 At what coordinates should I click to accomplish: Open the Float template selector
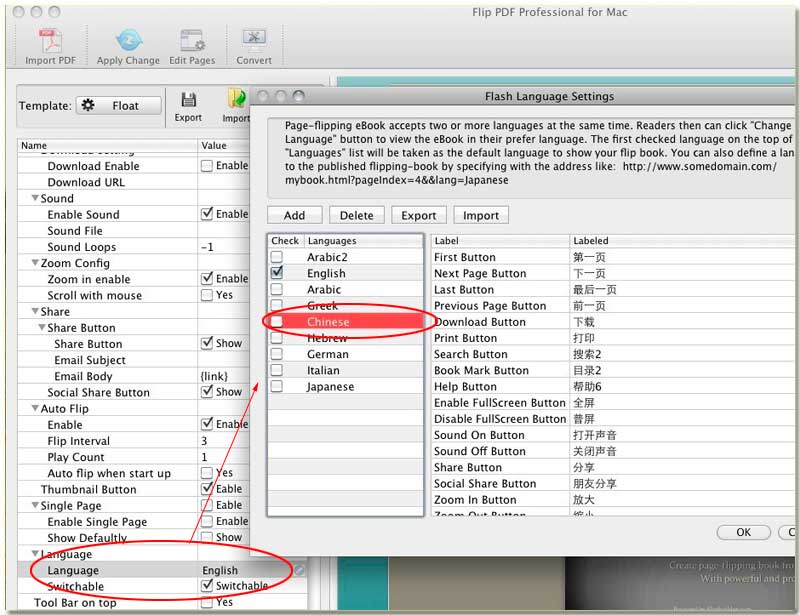119,105
